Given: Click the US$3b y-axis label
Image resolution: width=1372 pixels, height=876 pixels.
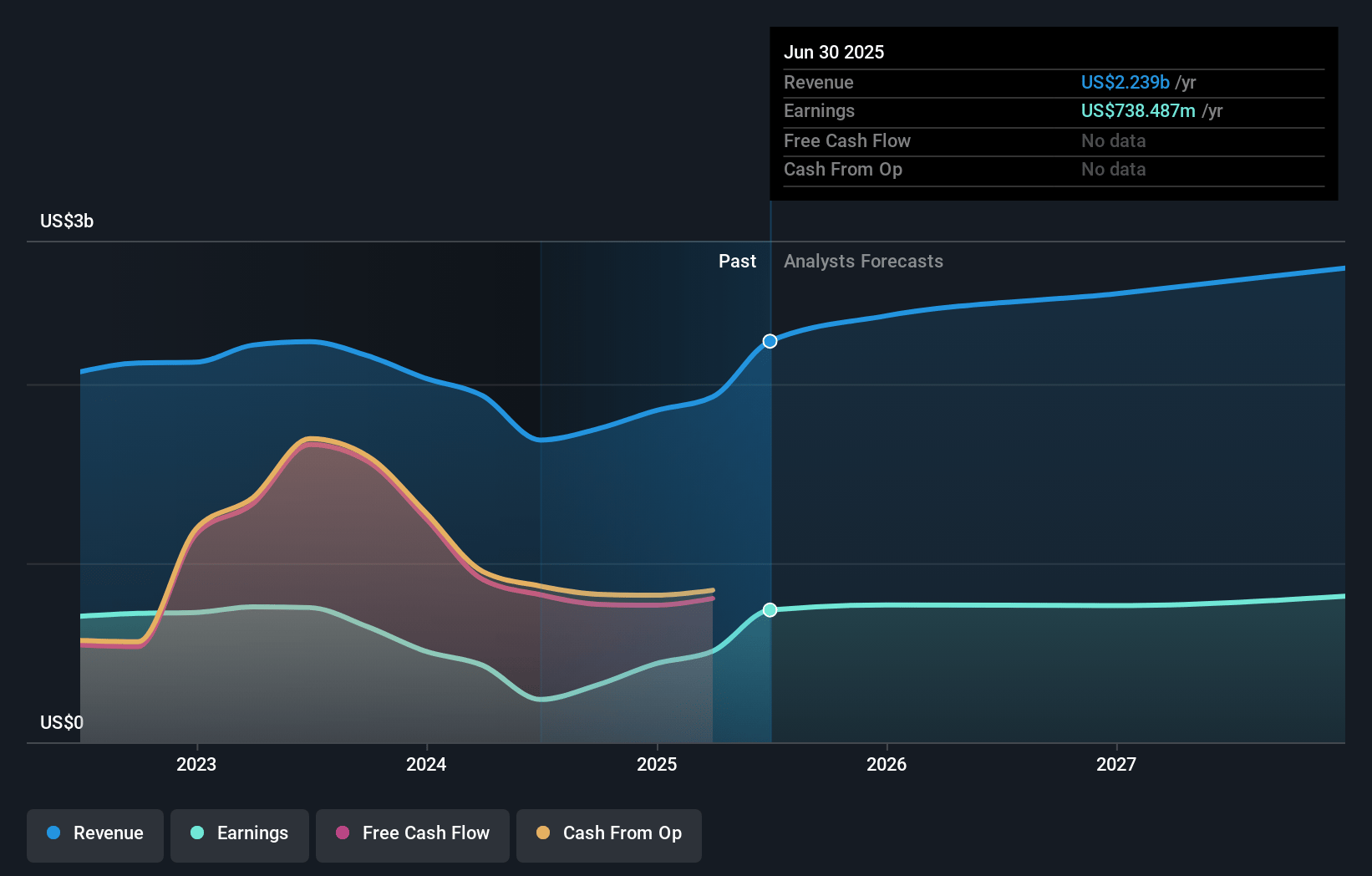Looking at the screenshot, I should 67,221.
